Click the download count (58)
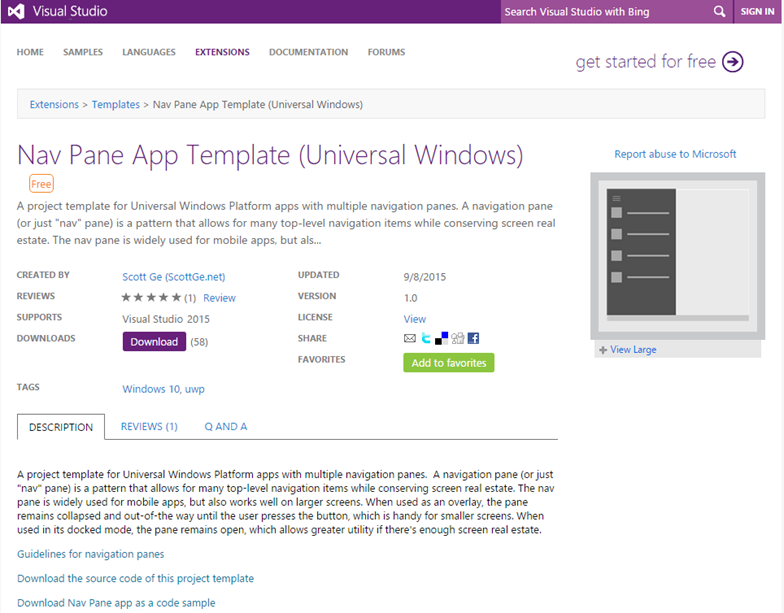This screenshot has height=613, width=784. [x=199, y=342]
